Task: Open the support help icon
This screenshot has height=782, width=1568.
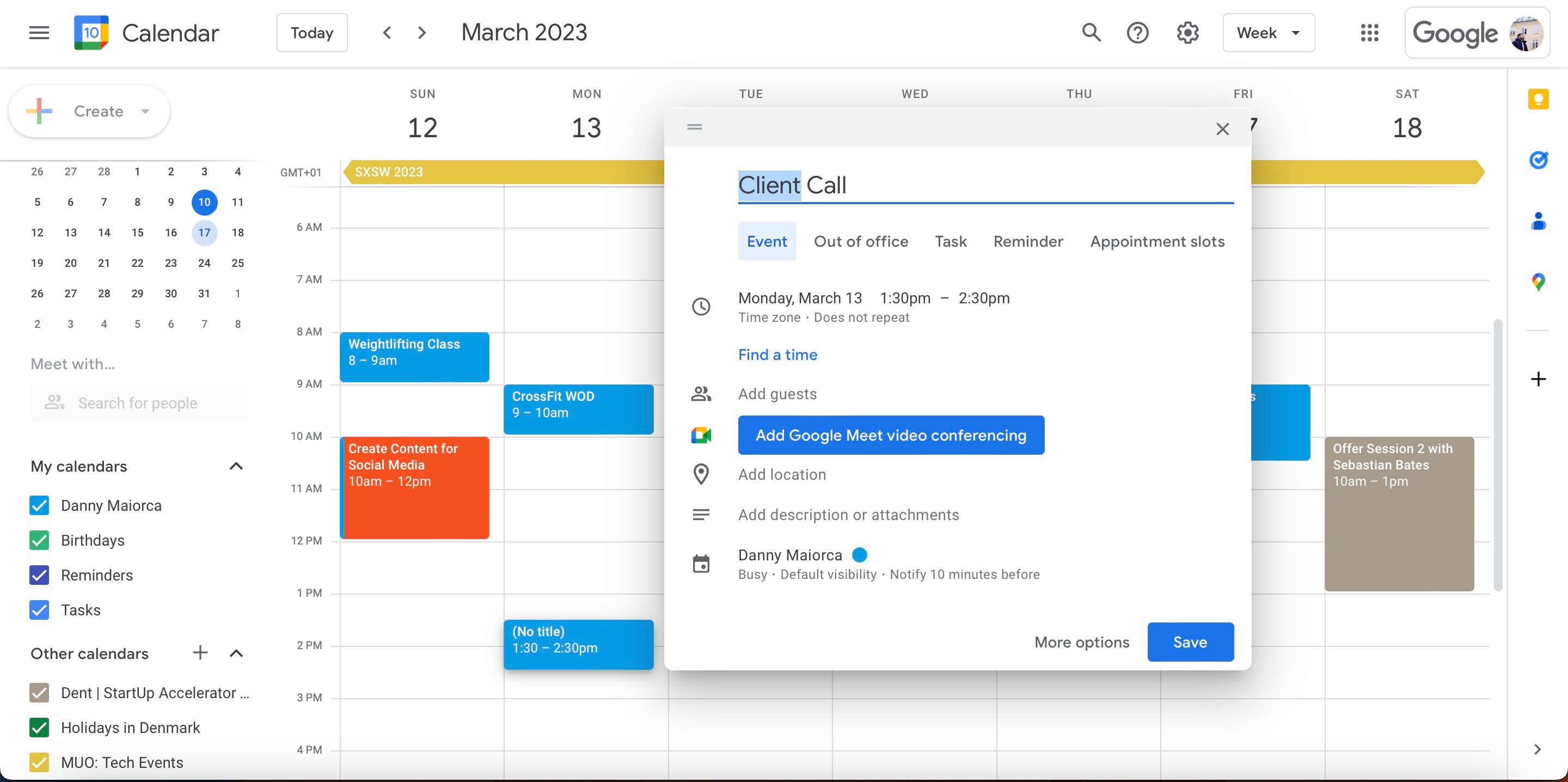Action: pyautogui.click(x=1138, y=33)
